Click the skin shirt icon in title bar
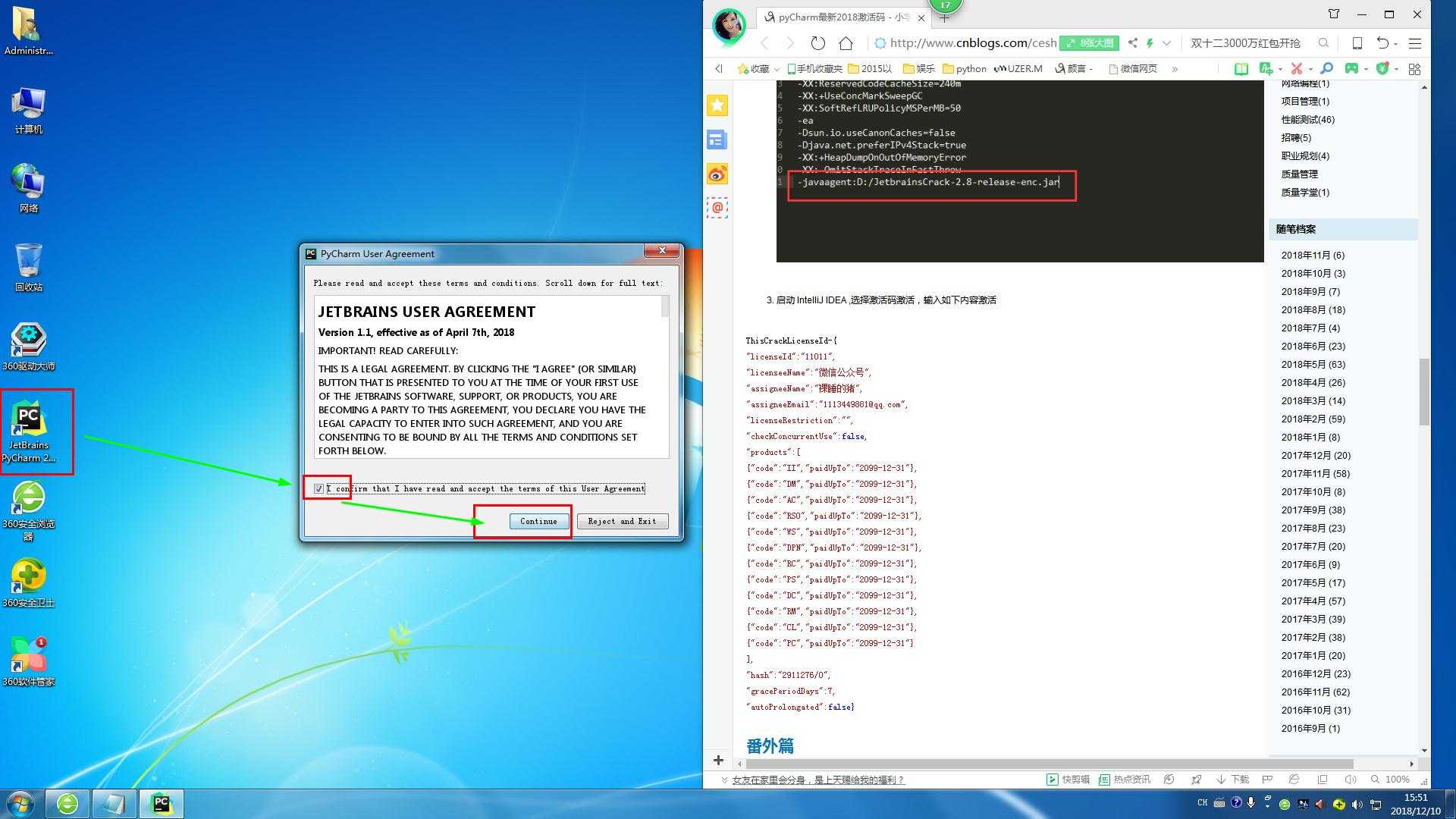1456x819 pixels. [1334, 14]
